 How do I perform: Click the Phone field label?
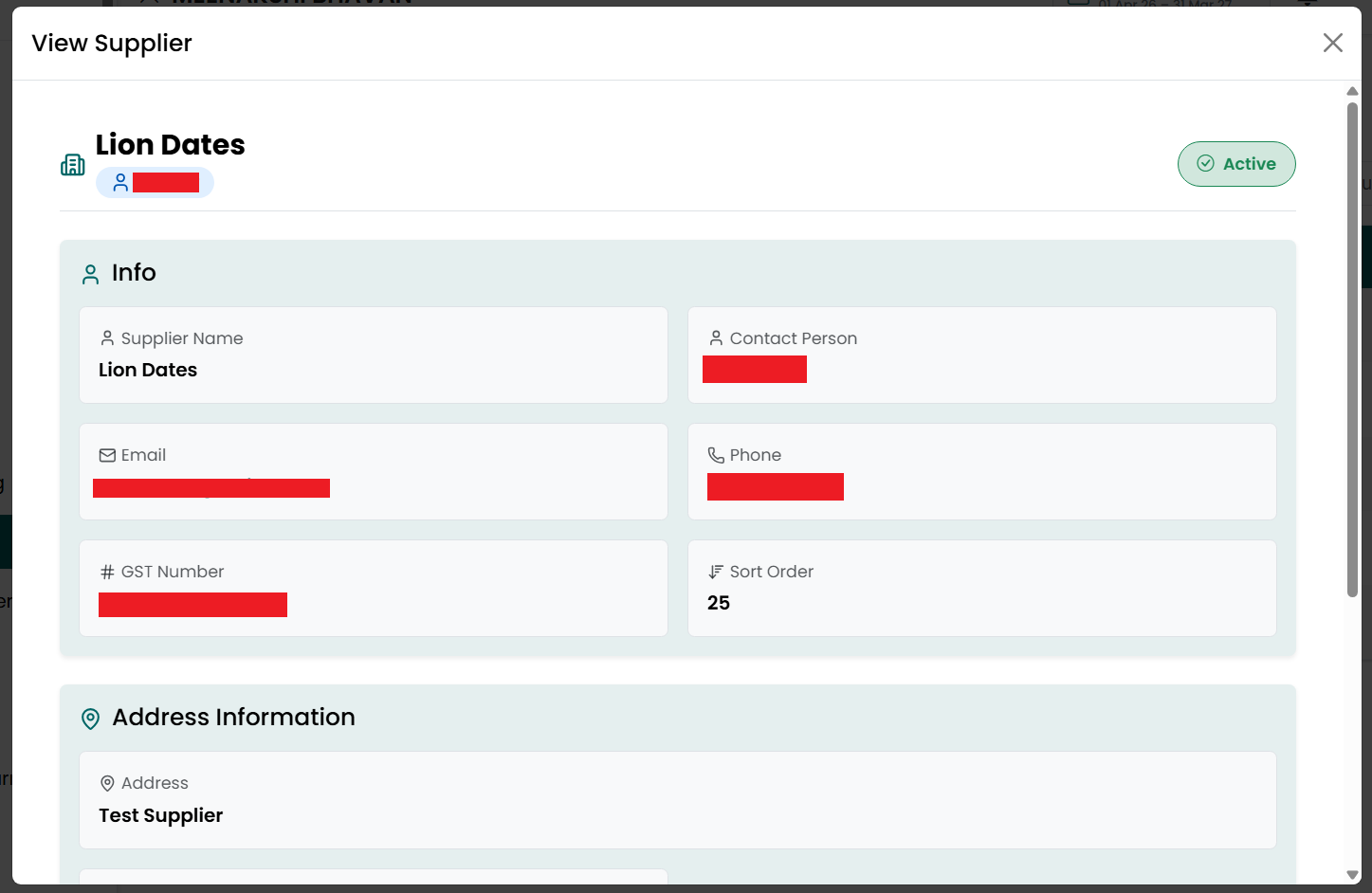click(756, 455)
